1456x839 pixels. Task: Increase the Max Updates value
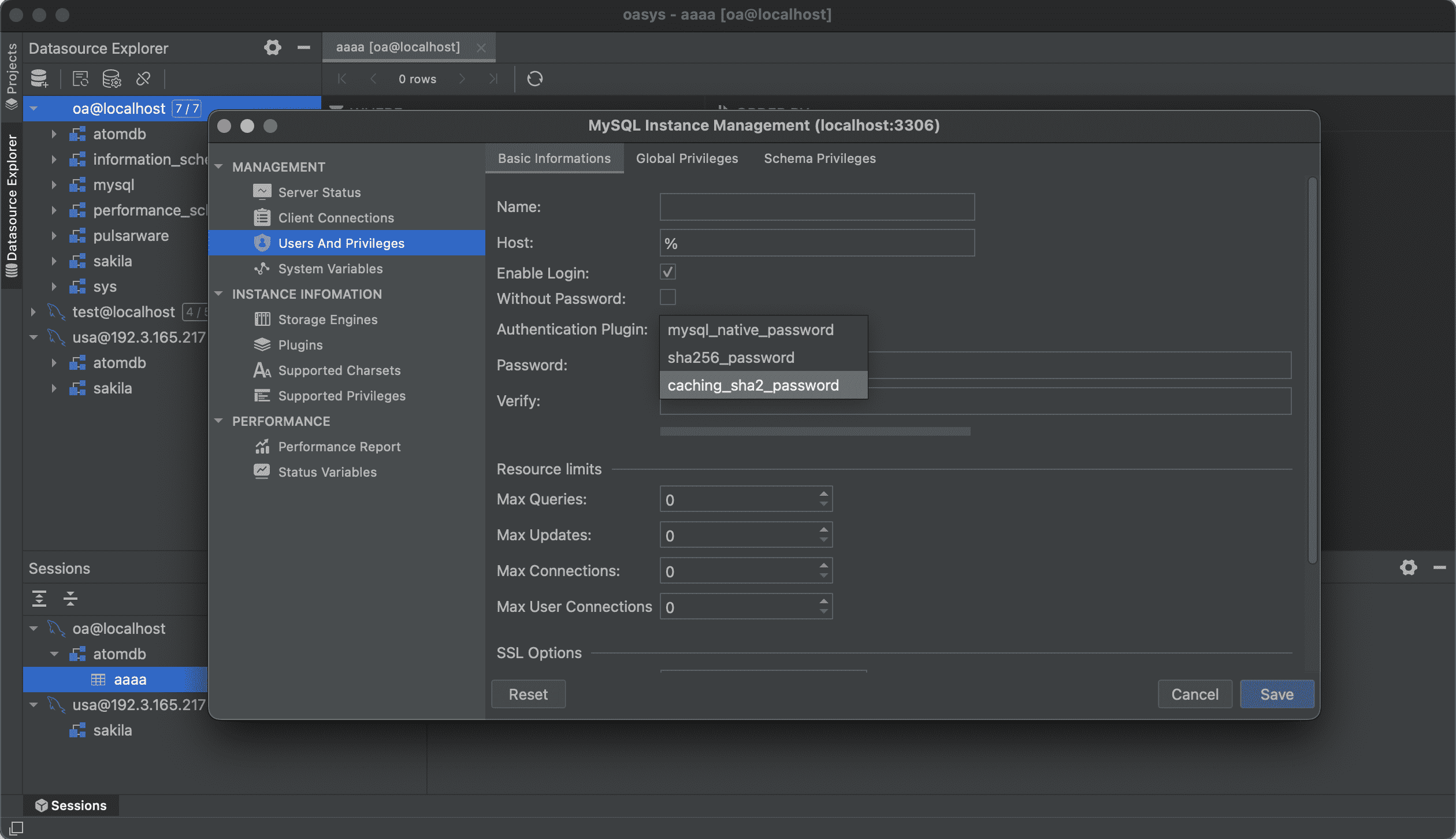pyautogui.click(x=824, y=529)
